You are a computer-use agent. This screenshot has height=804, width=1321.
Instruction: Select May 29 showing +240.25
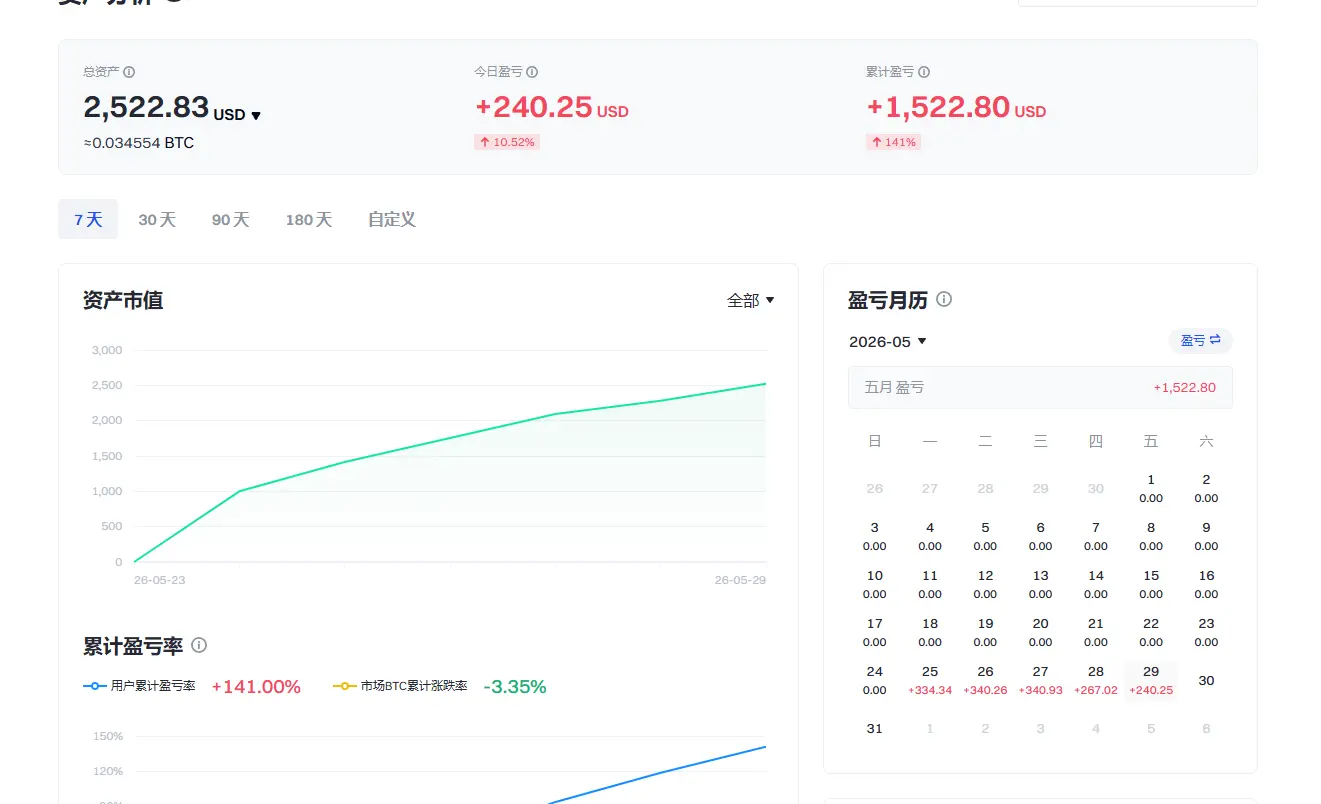click(1151, 680)
